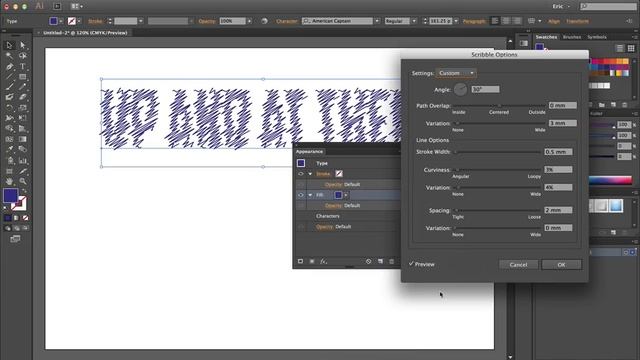Viewport: 640px width, 360px height.
Task: Click Cancel in Scribble Options
Action: 518,264
